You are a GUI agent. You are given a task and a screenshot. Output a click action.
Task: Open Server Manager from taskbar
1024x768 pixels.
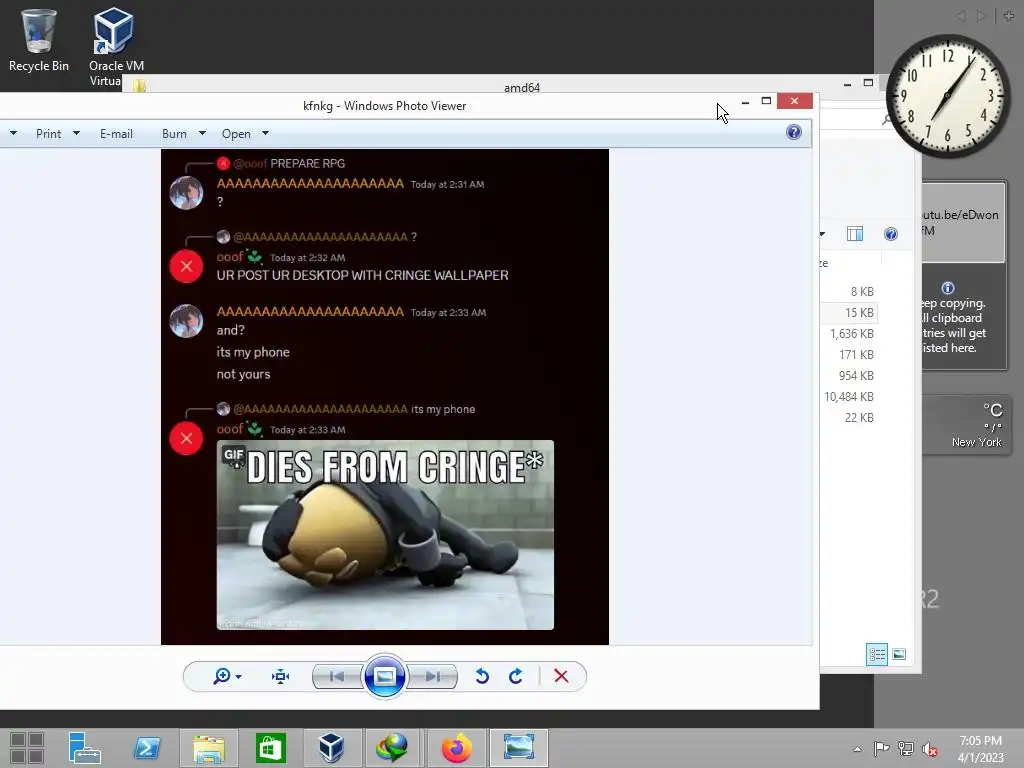tap(84, 748)
